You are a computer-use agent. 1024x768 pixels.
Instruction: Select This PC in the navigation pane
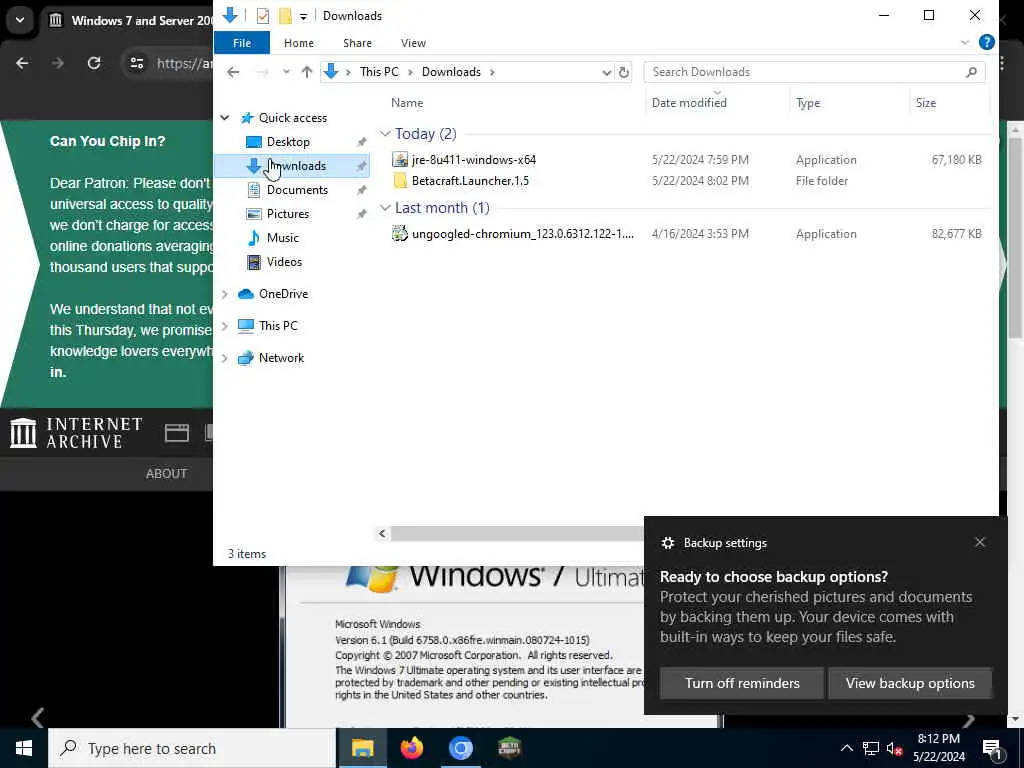[278, 326]
